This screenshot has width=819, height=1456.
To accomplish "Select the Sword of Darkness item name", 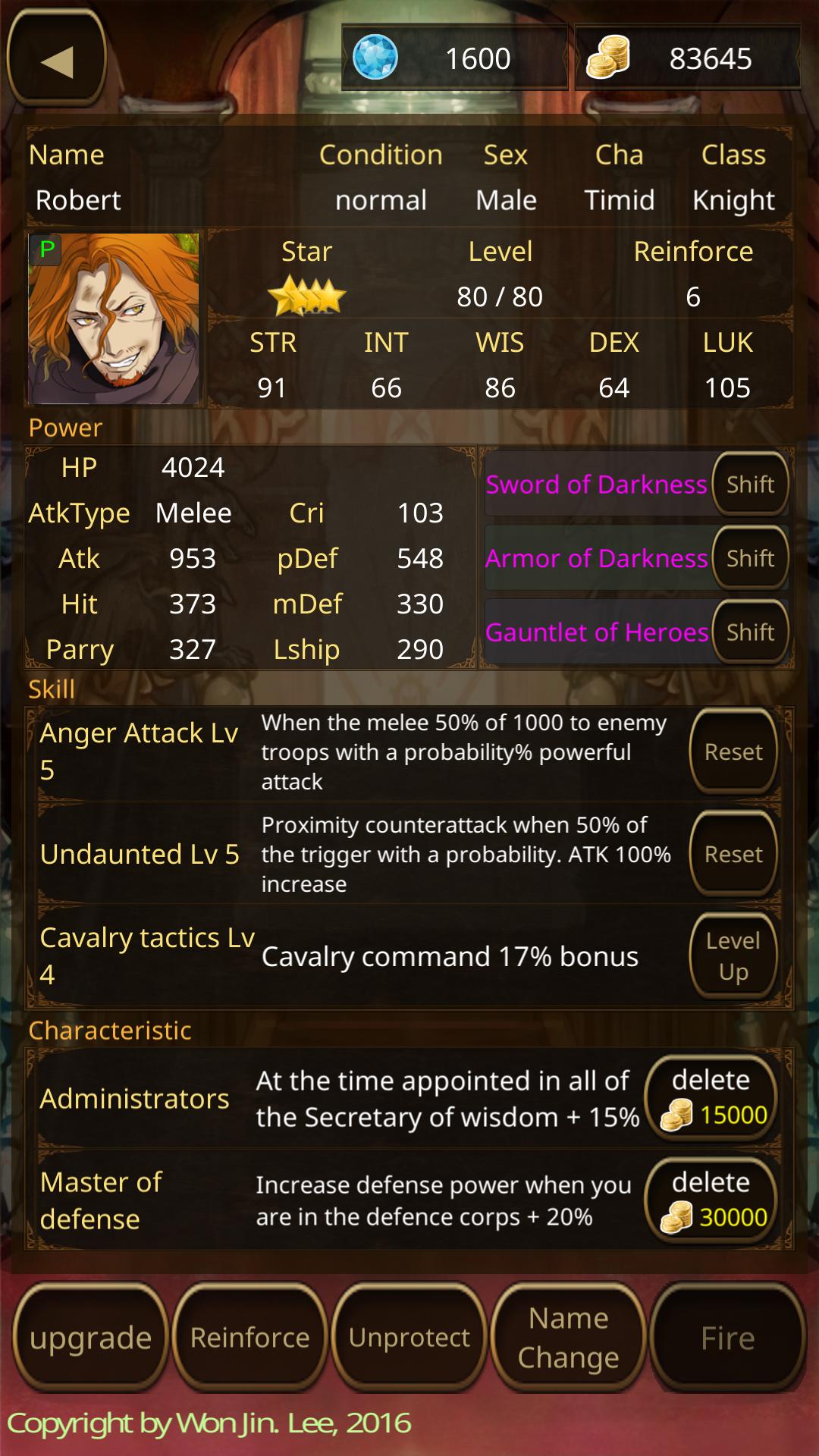I will click(596, 485).
